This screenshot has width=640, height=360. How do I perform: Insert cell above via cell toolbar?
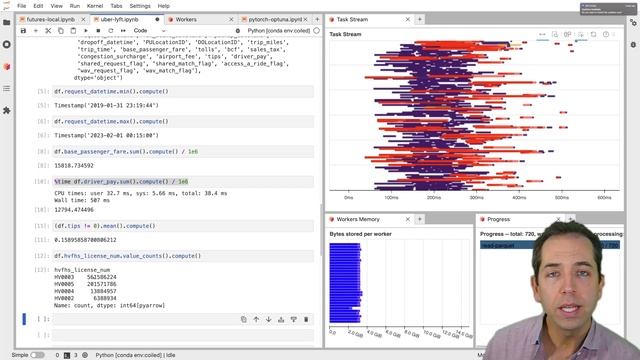tap(281, 320)
